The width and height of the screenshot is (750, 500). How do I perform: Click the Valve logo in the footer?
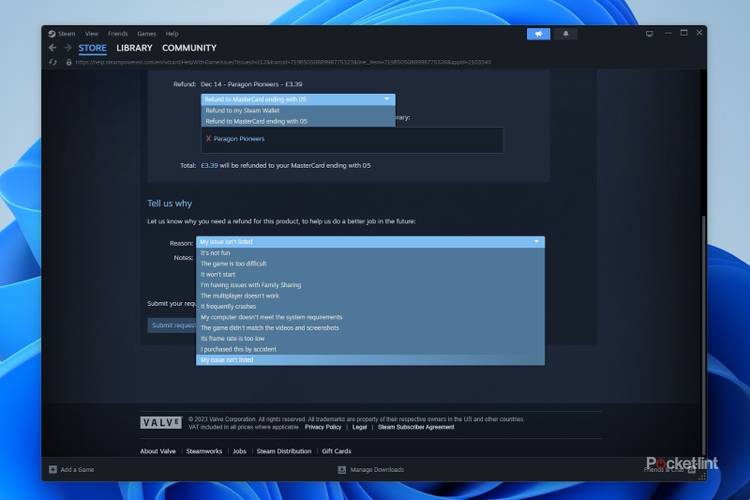(160, 422)
